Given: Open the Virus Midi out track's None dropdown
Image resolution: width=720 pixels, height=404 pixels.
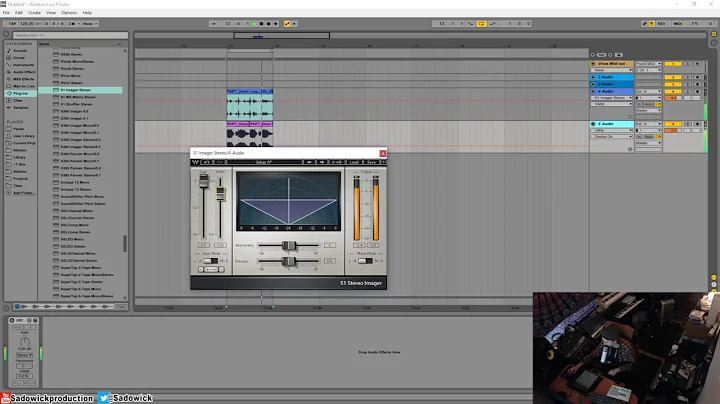Looking at the screenshot, I should point(612,70).
